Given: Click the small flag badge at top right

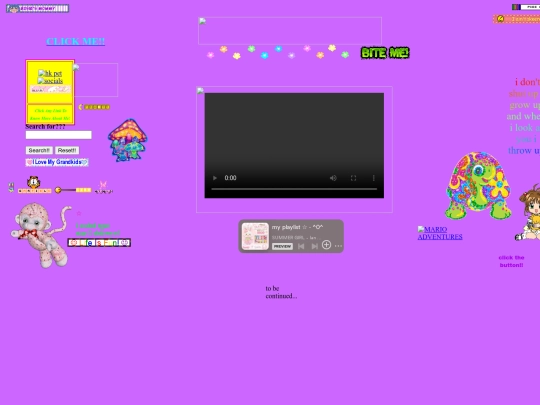Looking at the screenshot, I should coord(526,7).
